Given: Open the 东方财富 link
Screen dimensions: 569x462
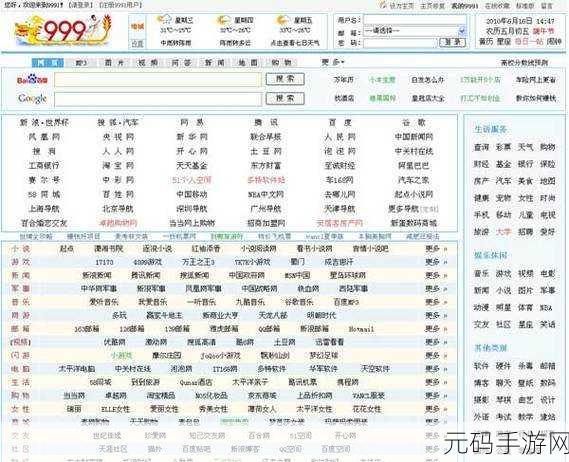Looking at the screenshot, I should pos(266,165).
